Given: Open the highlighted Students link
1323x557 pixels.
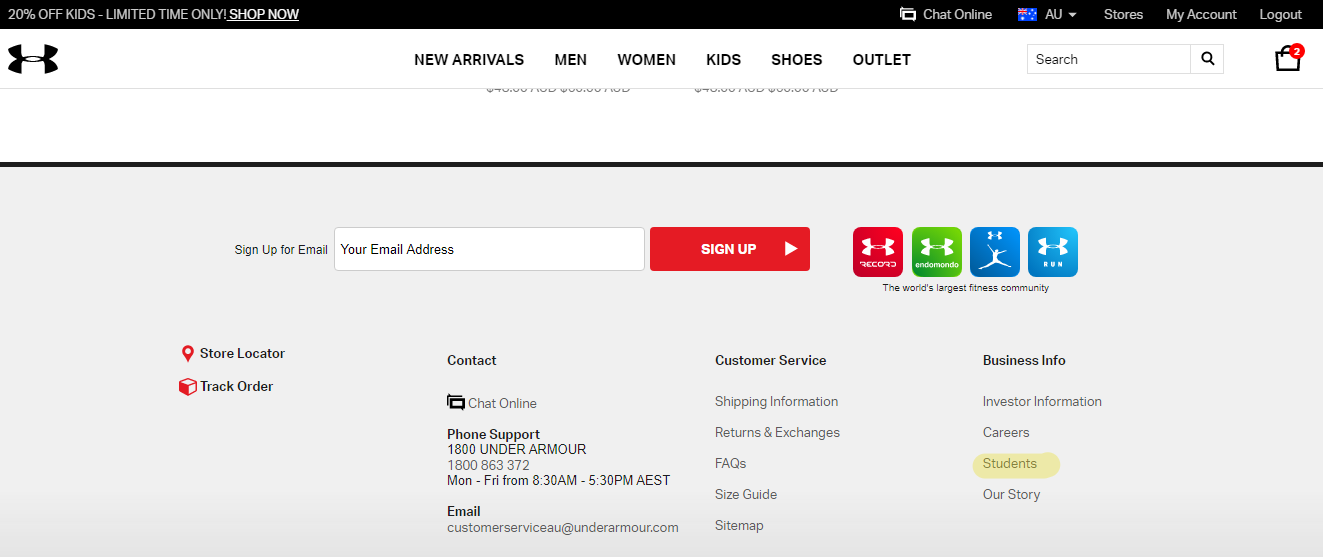Looking at the screenshot, I should (x=1010, y=463).
